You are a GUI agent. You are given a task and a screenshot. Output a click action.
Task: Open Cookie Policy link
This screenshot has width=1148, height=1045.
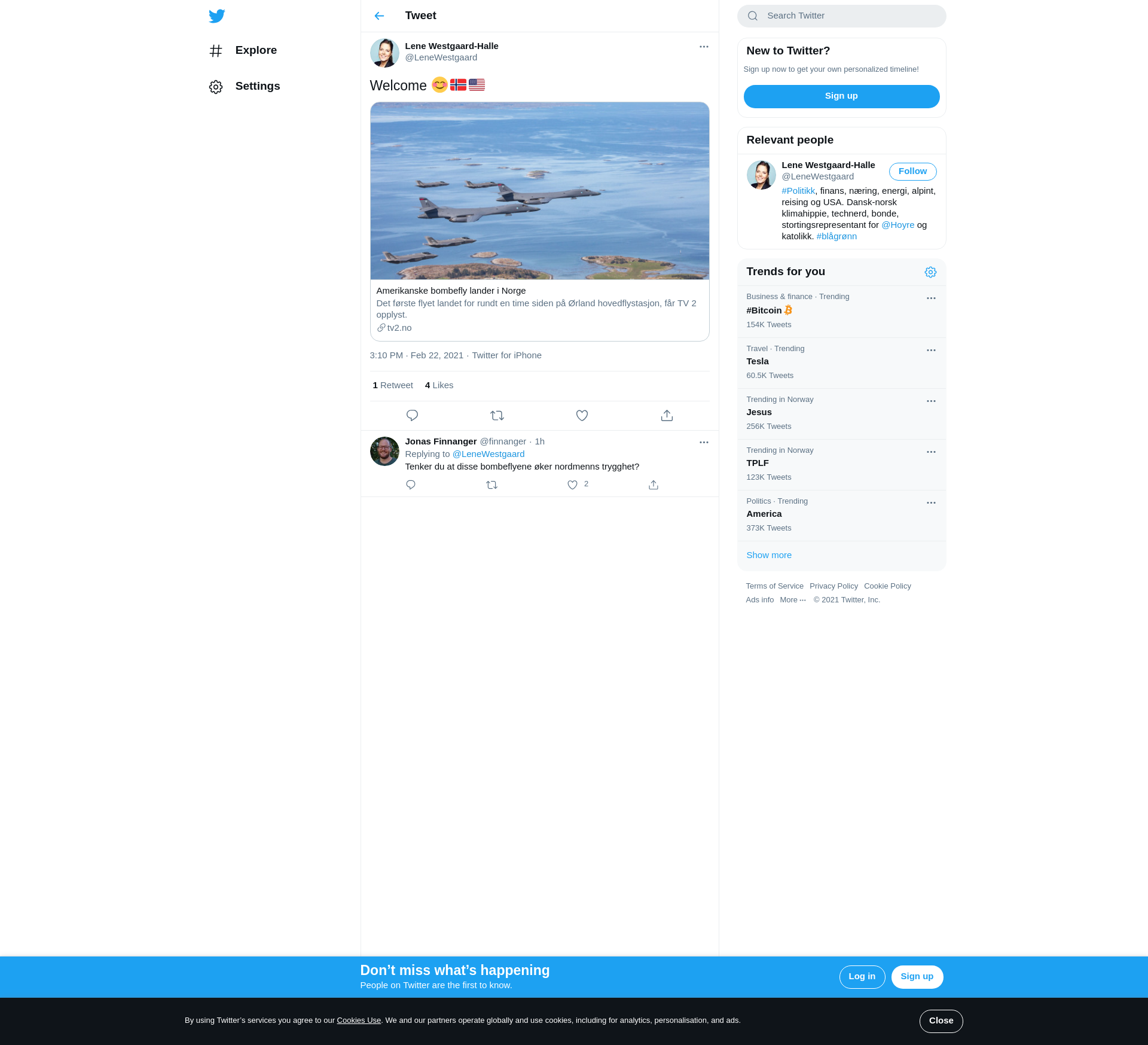[x=887, y=586]
